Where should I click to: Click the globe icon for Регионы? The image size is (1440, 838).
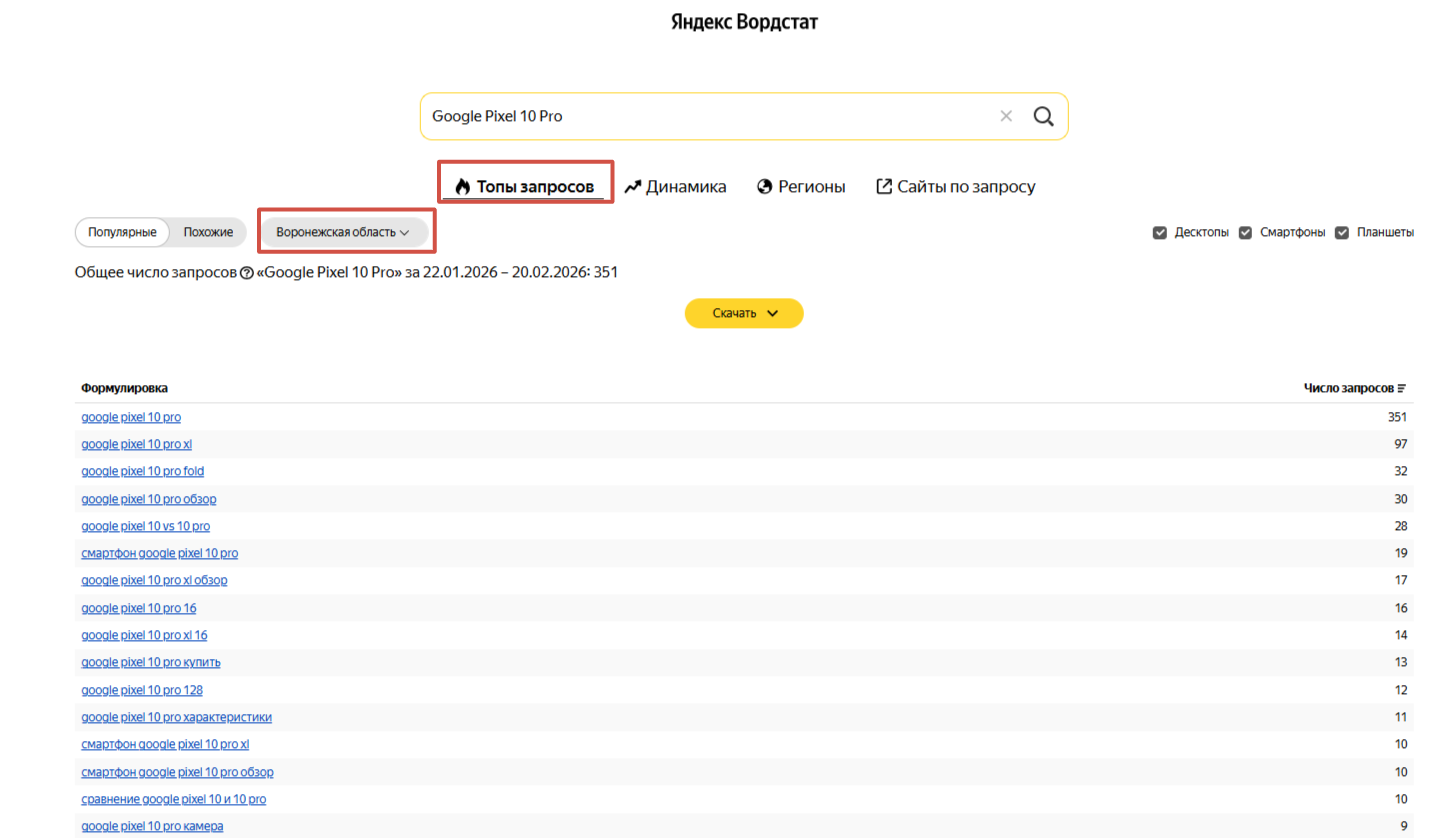766,187
